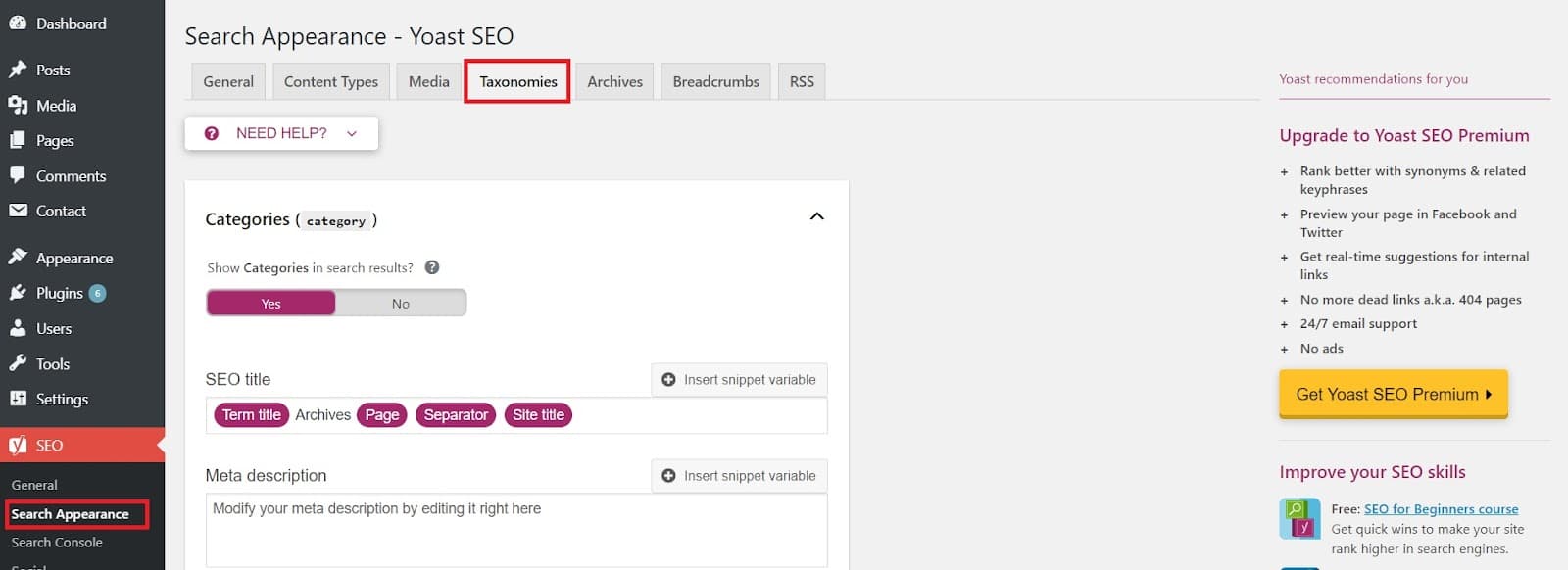Click Insert snippet variable for SEO title
The width and height of the screenshot is (1568, 570).
coord(739,380)
